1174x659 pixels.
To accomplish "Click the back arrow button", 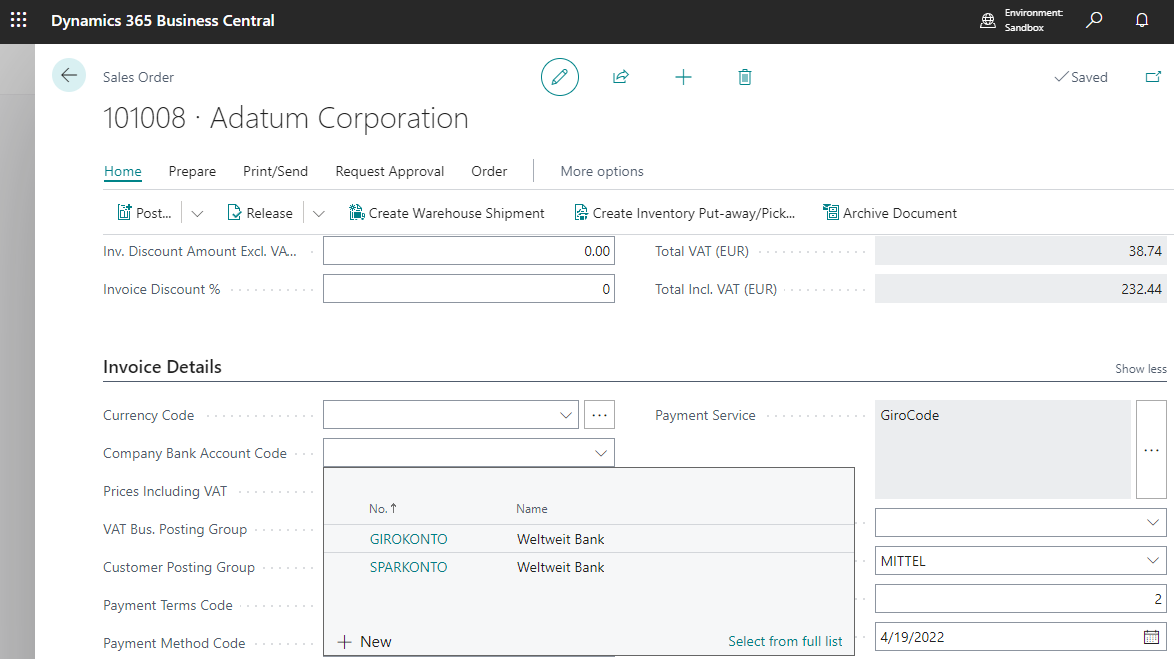I will click(x=69, y=76).
